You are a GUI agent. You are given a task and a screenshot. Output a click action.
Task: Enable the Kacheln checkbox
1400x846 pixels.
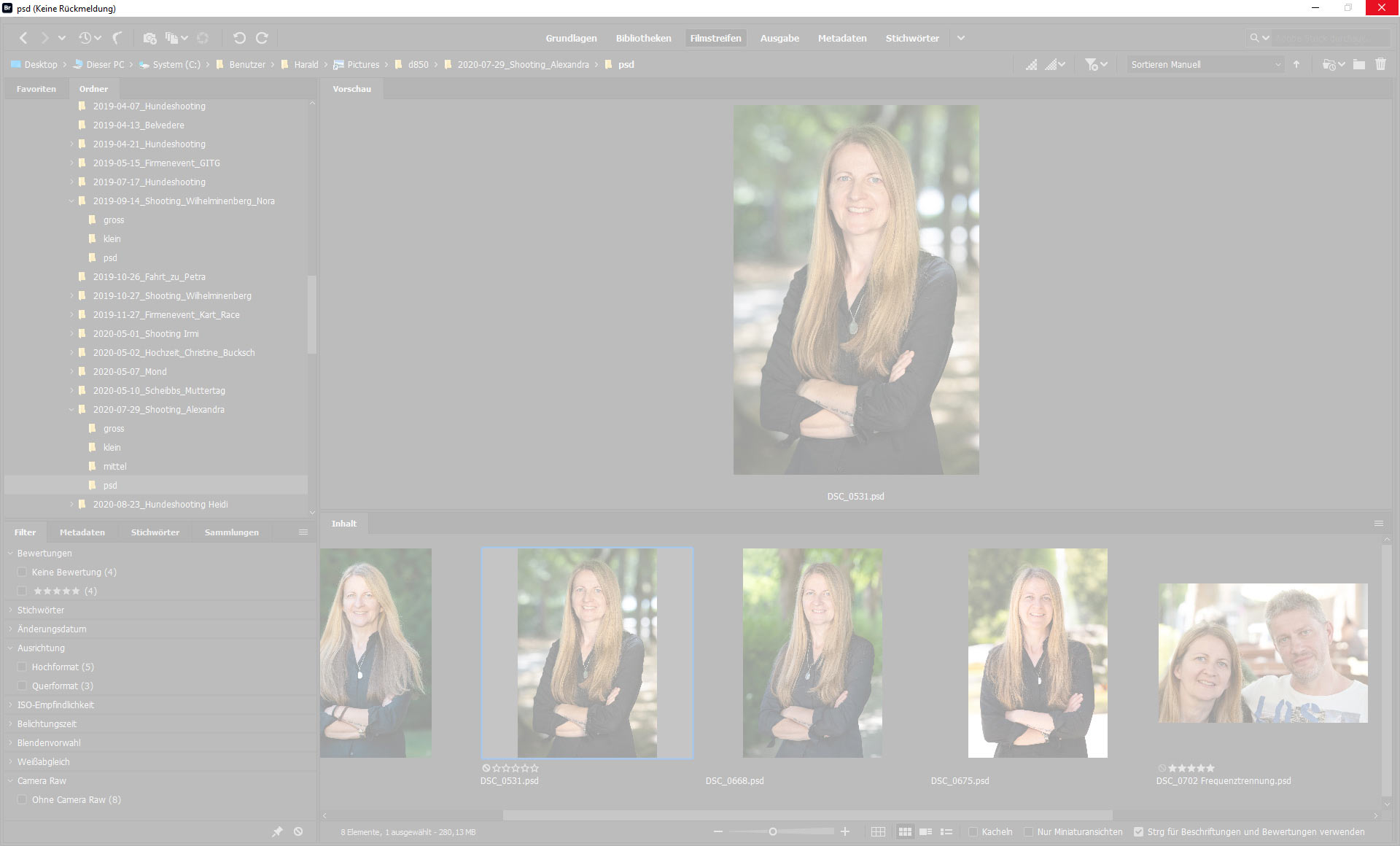click(973, 831)
